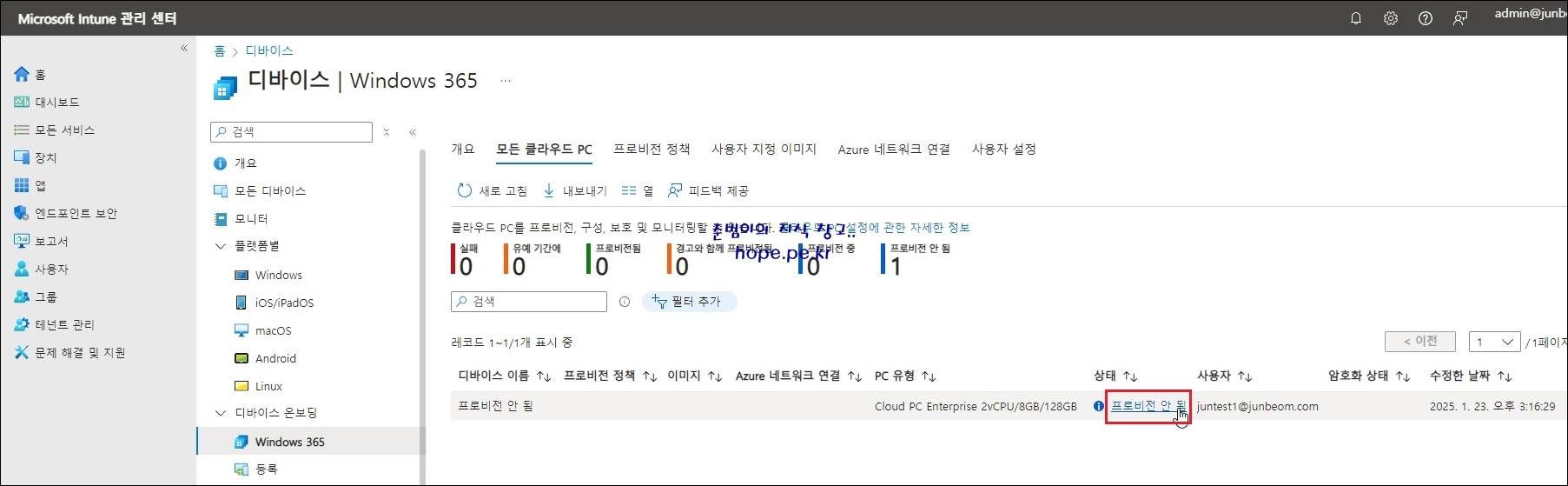Sort by Azure 네트워크 연결 column
The width and height of the screenshot is (1568, 486).
pos(799,376)
